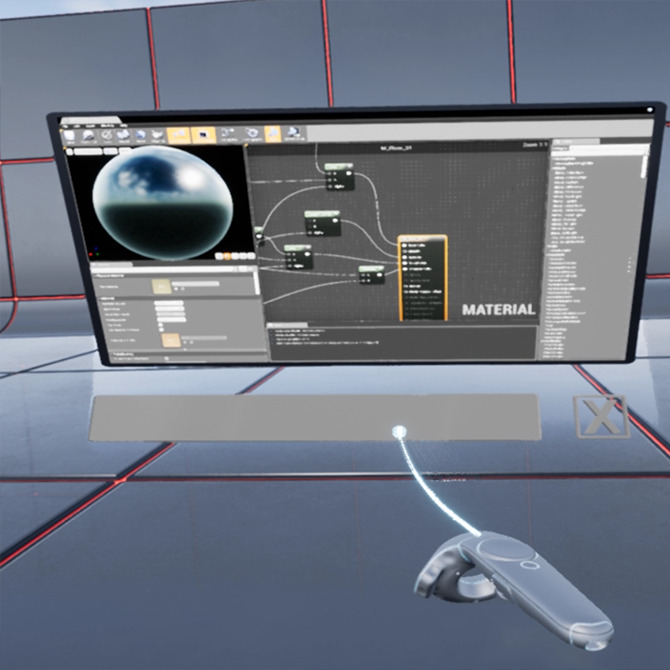Click the Details panel vertical scrollbar
Screen dimensions: 670x670
pos(257,283)
